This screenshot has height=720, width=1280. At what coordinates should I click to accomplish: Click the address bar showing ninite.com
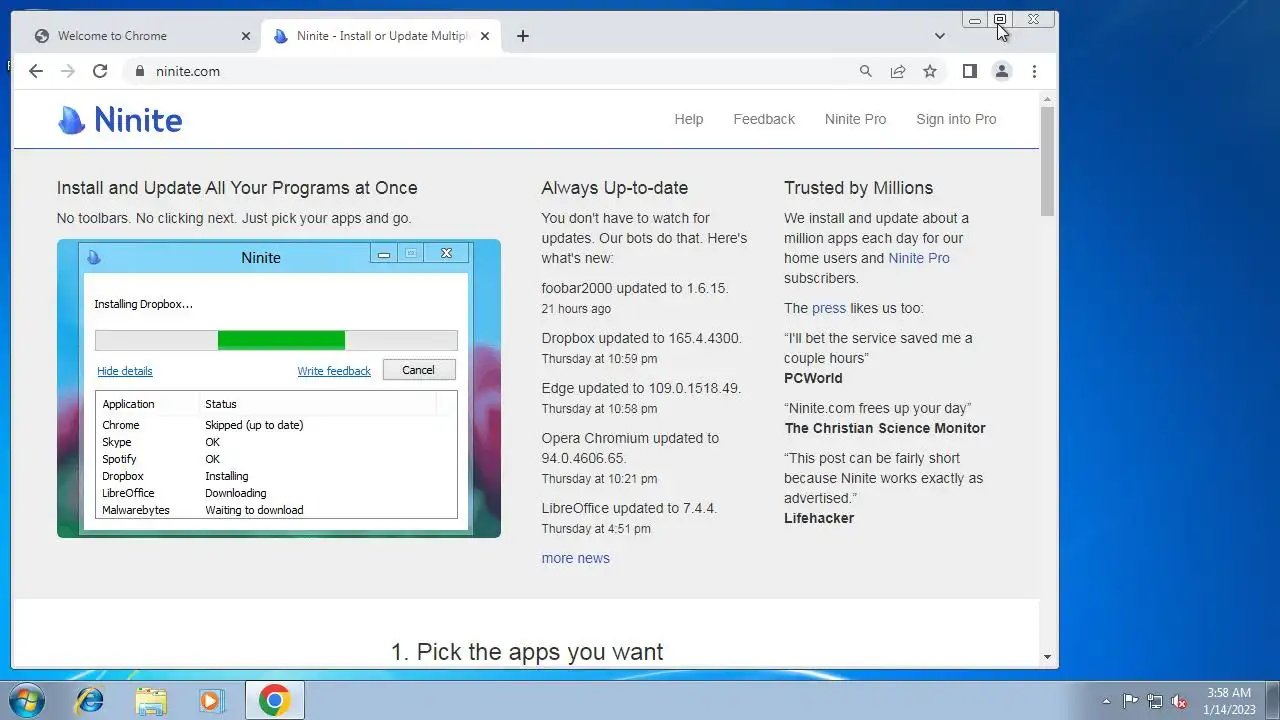pos(490,71)
